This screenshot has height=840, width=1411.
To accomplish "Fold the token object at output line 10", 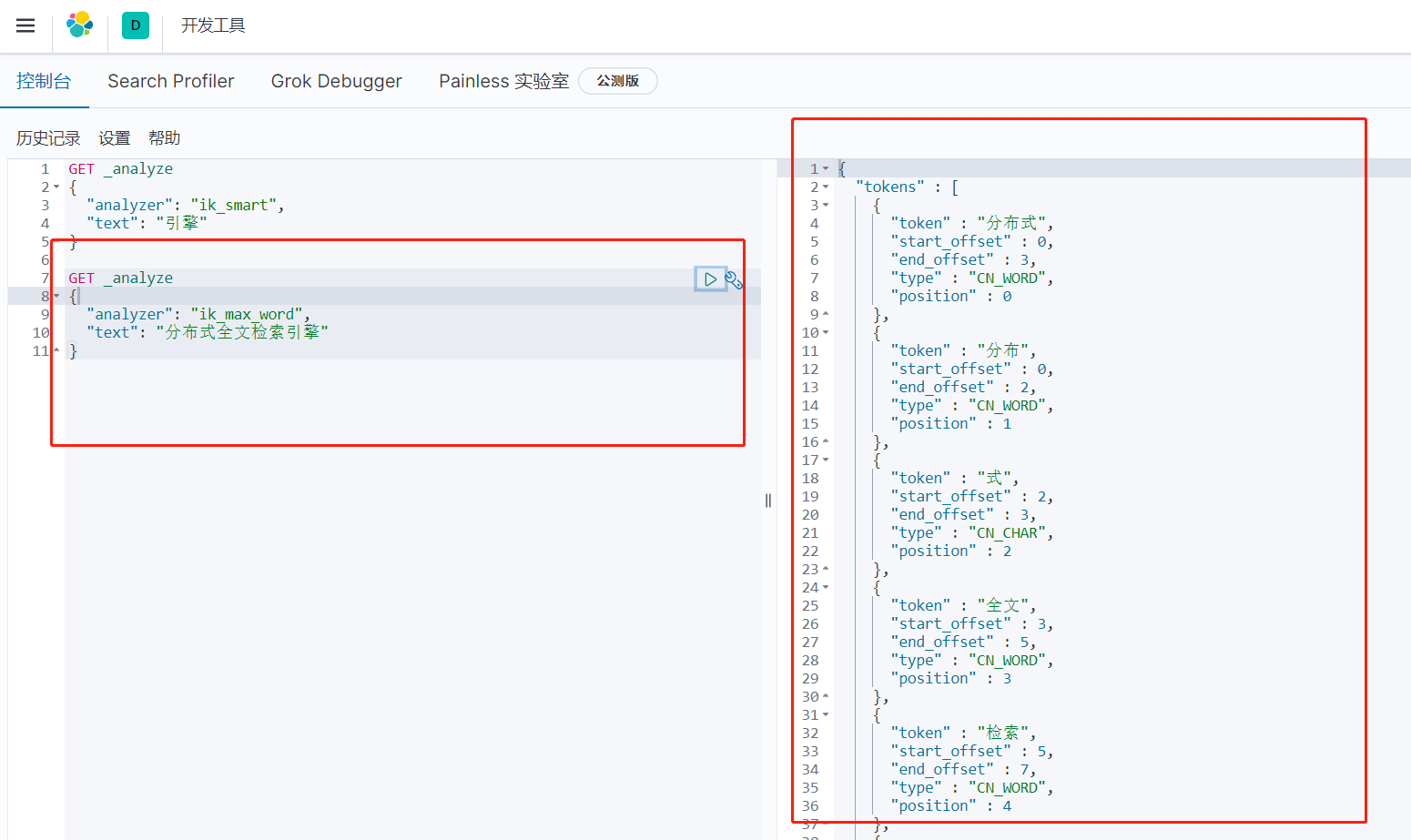I will [826, 333].
